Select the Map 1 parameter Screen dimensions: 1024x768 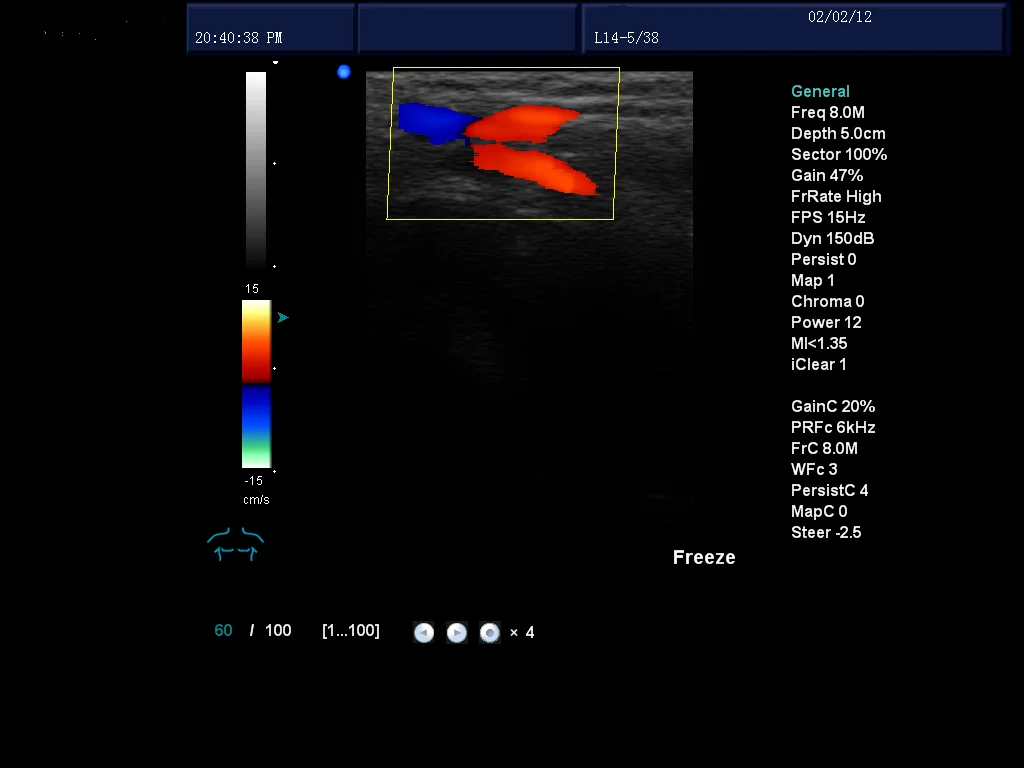point(812,280)
